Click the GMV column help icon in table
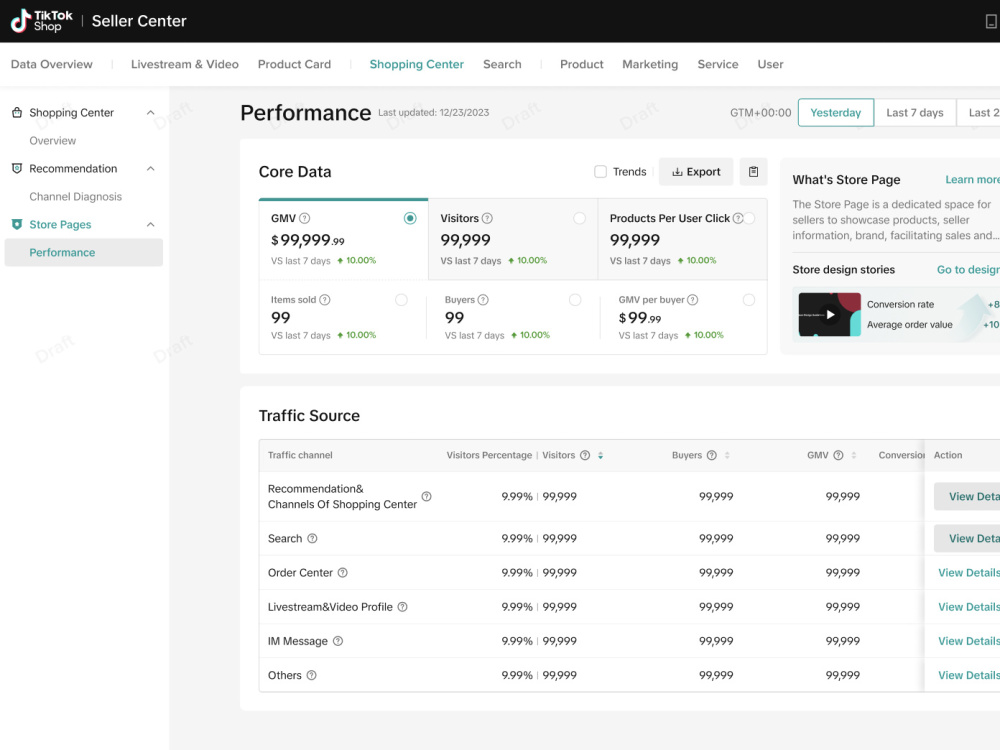 [839, 455]
